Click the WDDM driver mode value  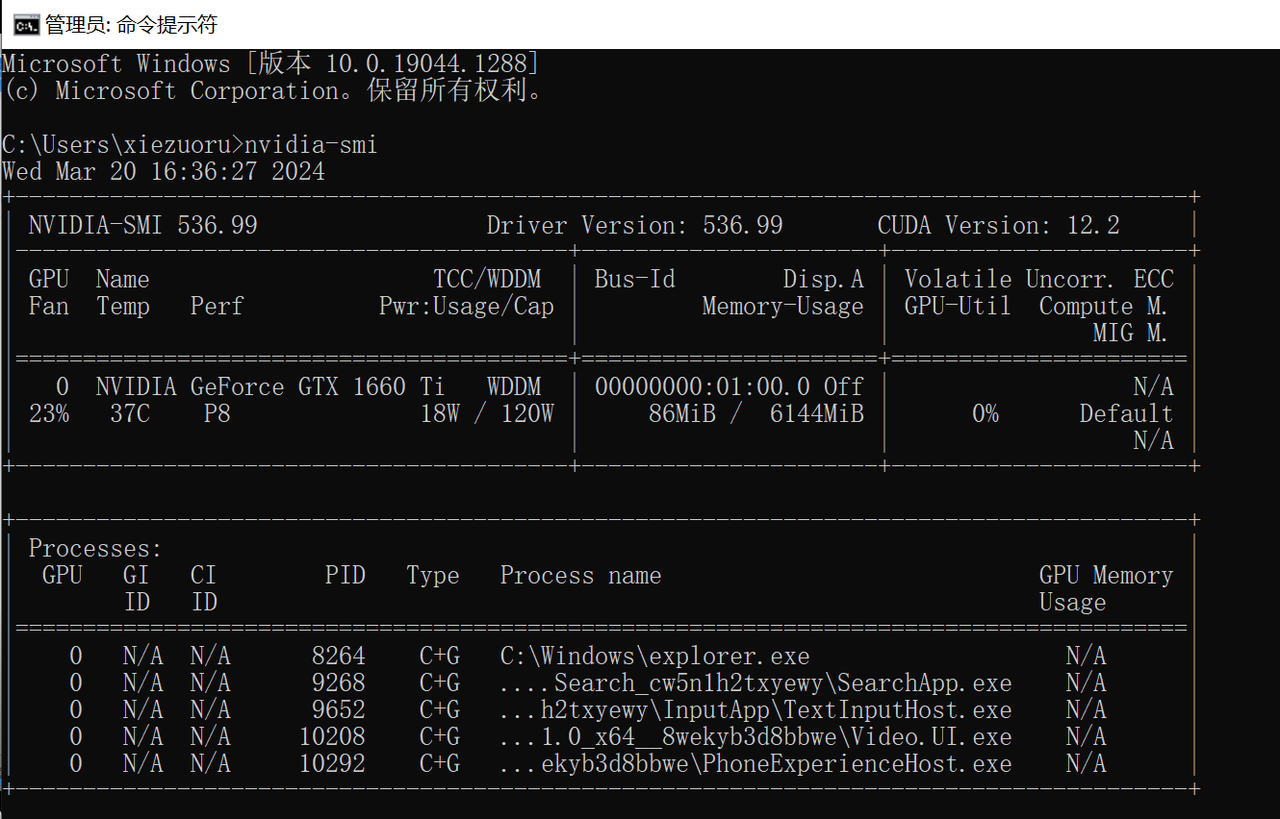(514, 387)
